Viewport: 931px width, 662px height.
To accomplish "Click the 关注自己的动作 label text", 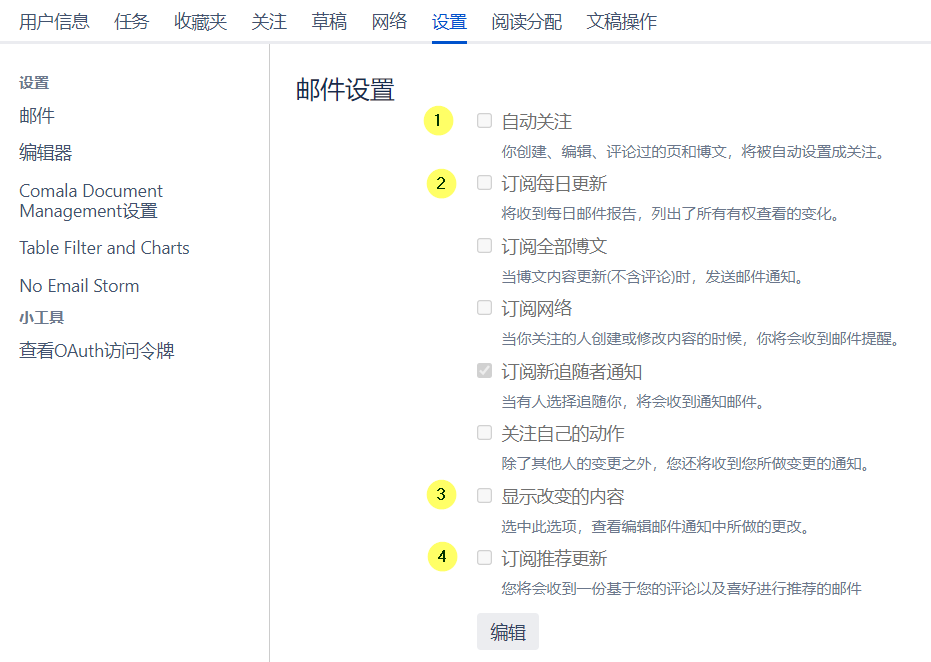I will (x=563, y=434).
